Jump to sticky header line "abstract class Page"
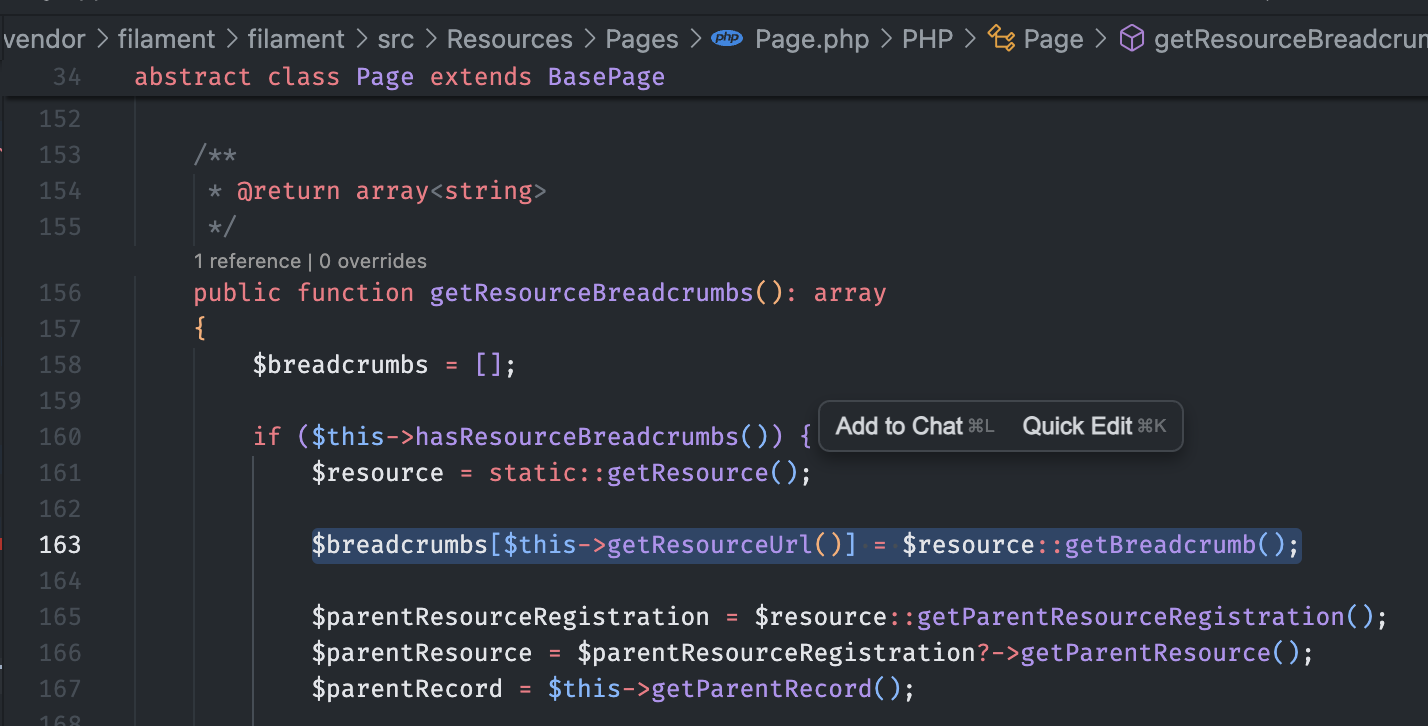 (399, 77)
